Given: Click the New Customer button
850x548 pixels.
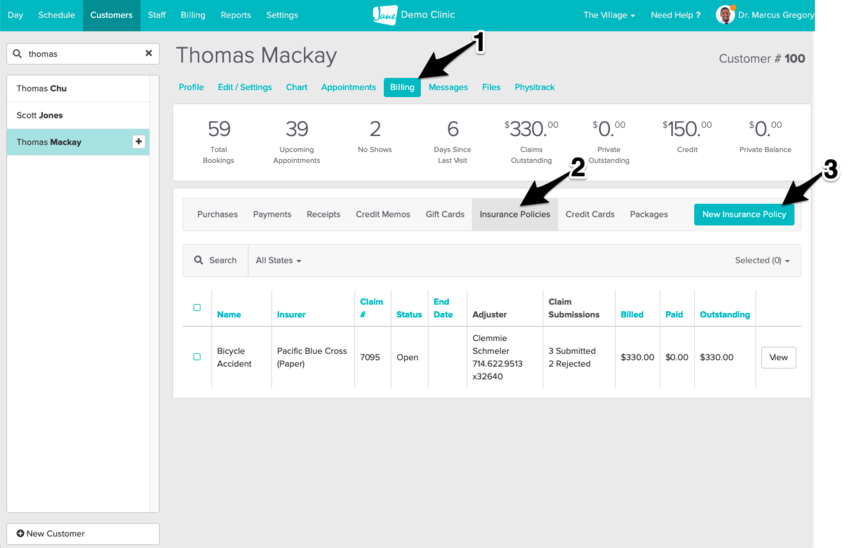Looking at the screenshot, I should (x=83, y=534).
